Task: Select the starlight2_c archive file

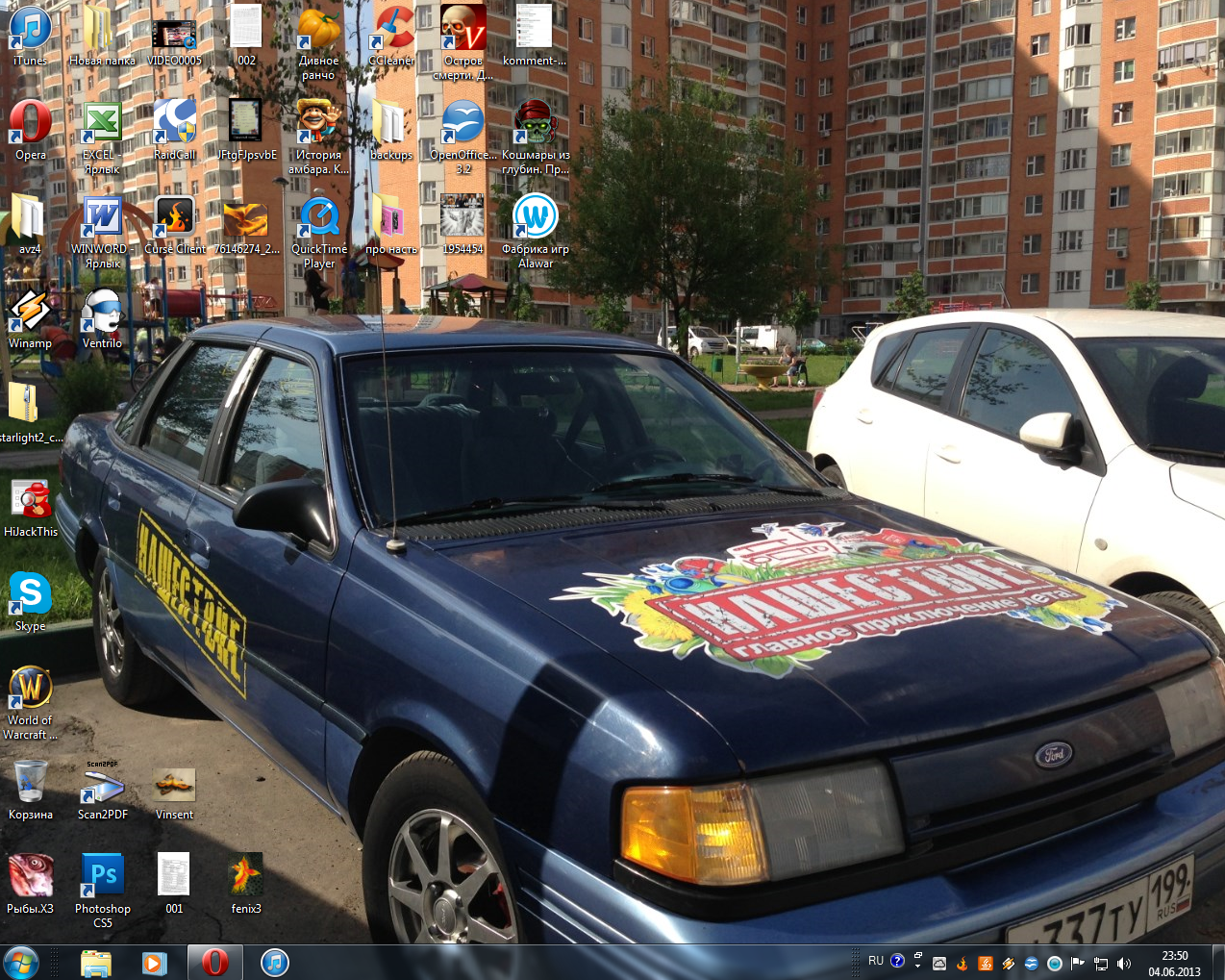Action: pos(31,414)
